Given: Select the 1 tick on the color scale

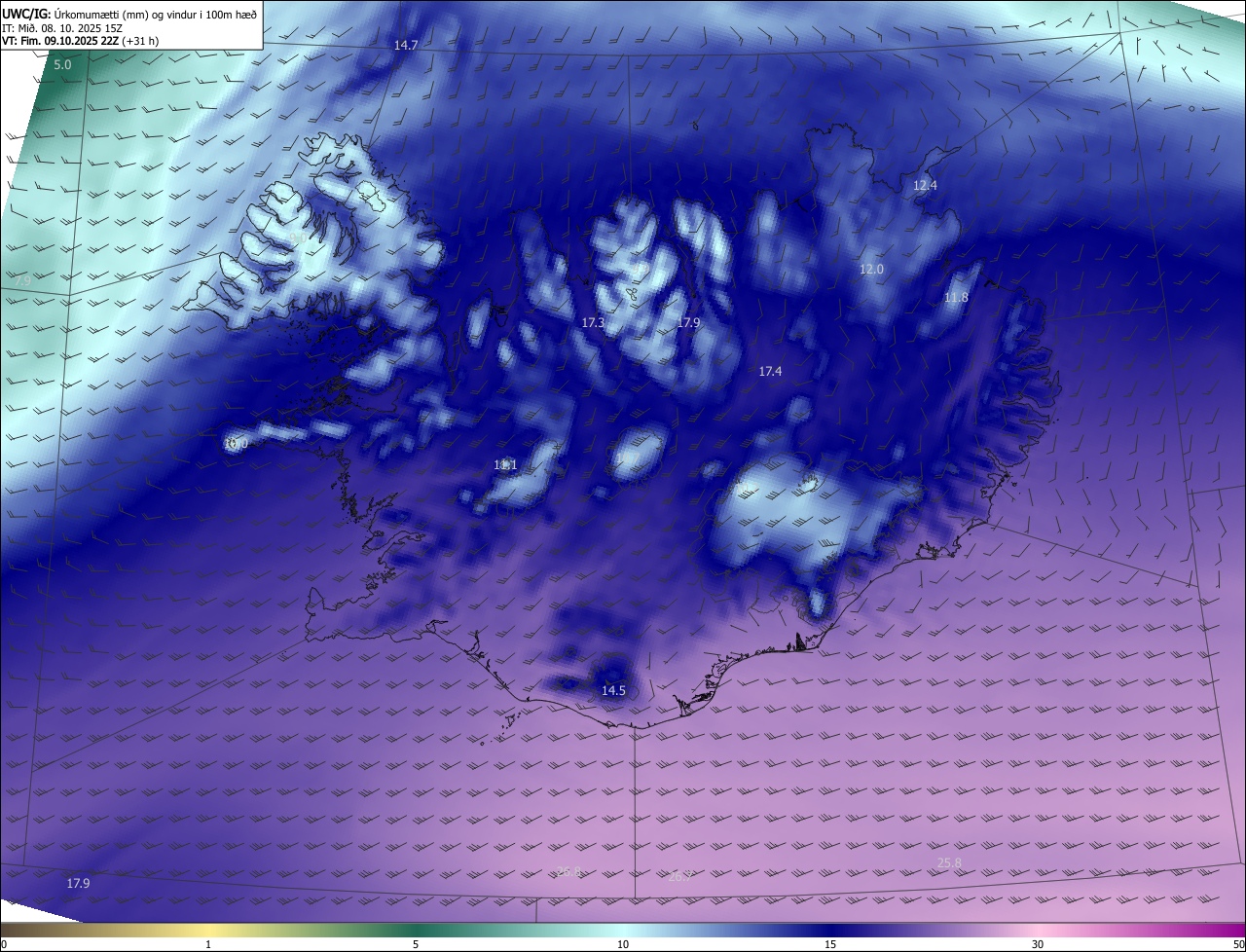Looking at the screenshot, I should [x=209, y=944].
